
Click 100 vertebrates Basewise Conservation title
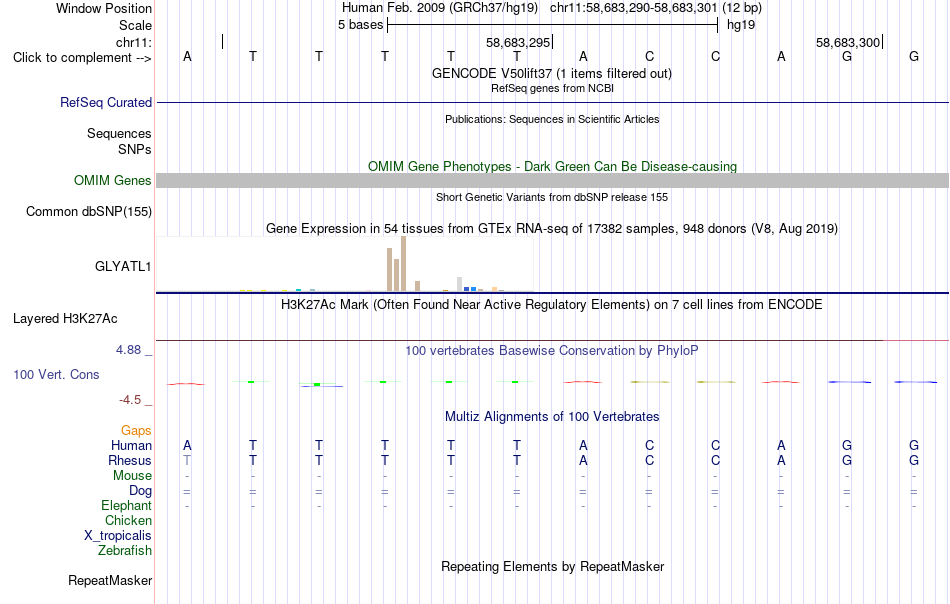click(x=552, y=351)
